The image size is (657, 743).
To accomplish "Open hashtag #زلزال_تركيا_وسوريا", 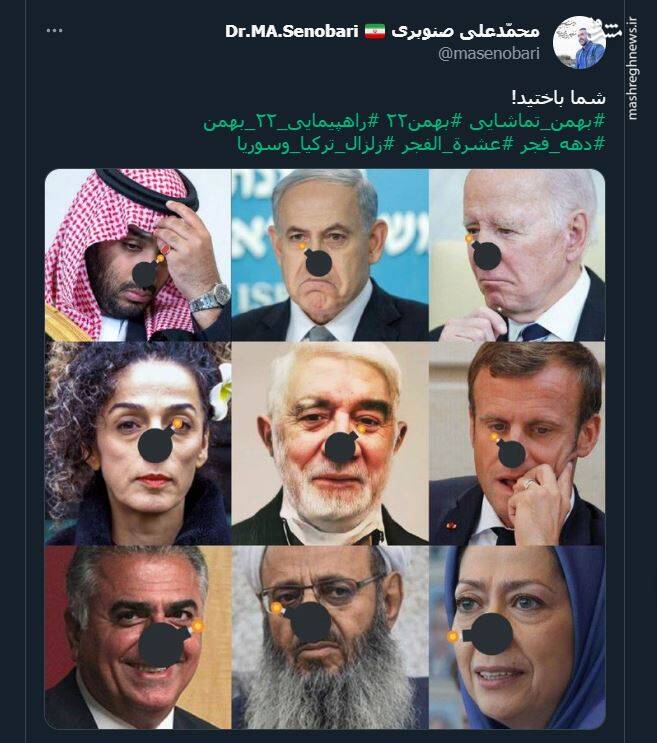I will click(313, 144).
